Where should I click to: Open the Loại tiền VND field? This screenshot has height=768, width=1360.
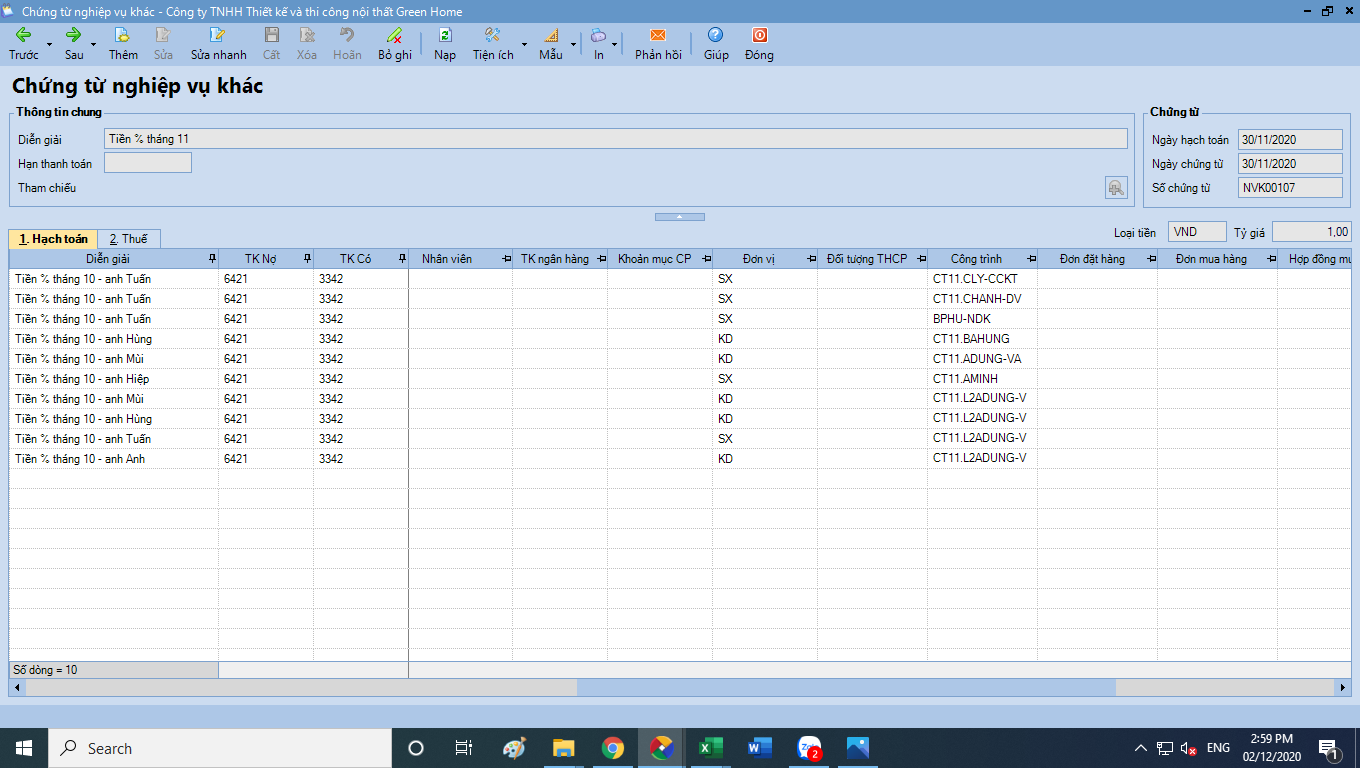[1197, 232]
